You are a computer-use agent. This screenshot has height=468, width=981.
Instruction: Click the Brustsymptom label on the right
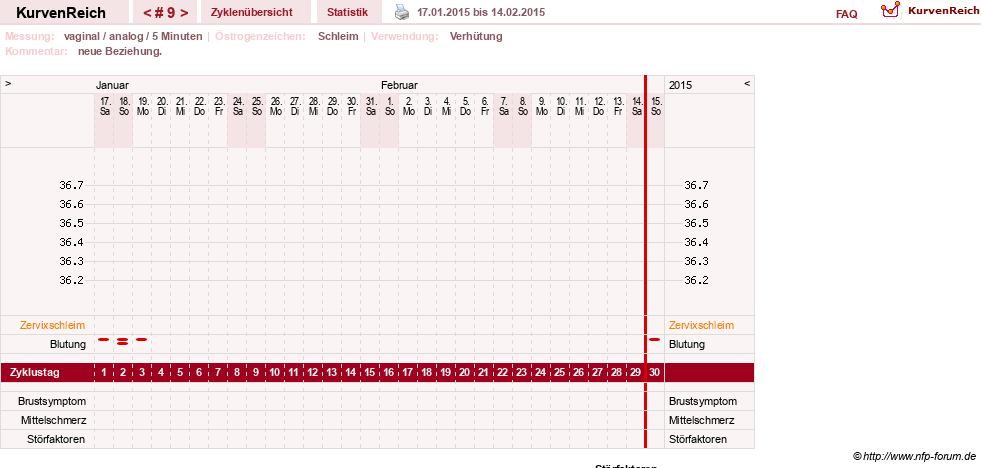click(x=703, y=401)
